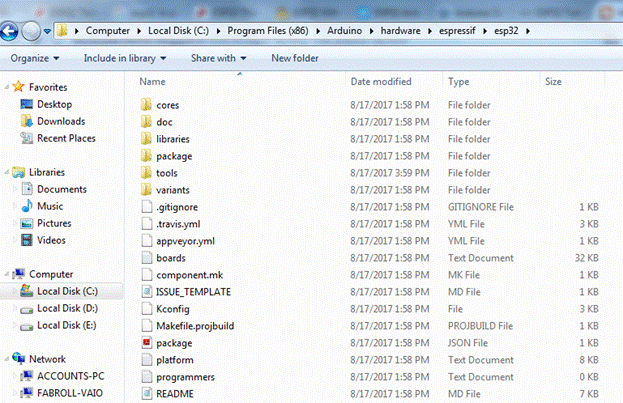
Task: Click the Forward navigation arrow button
Action: [x=31, y=31]
